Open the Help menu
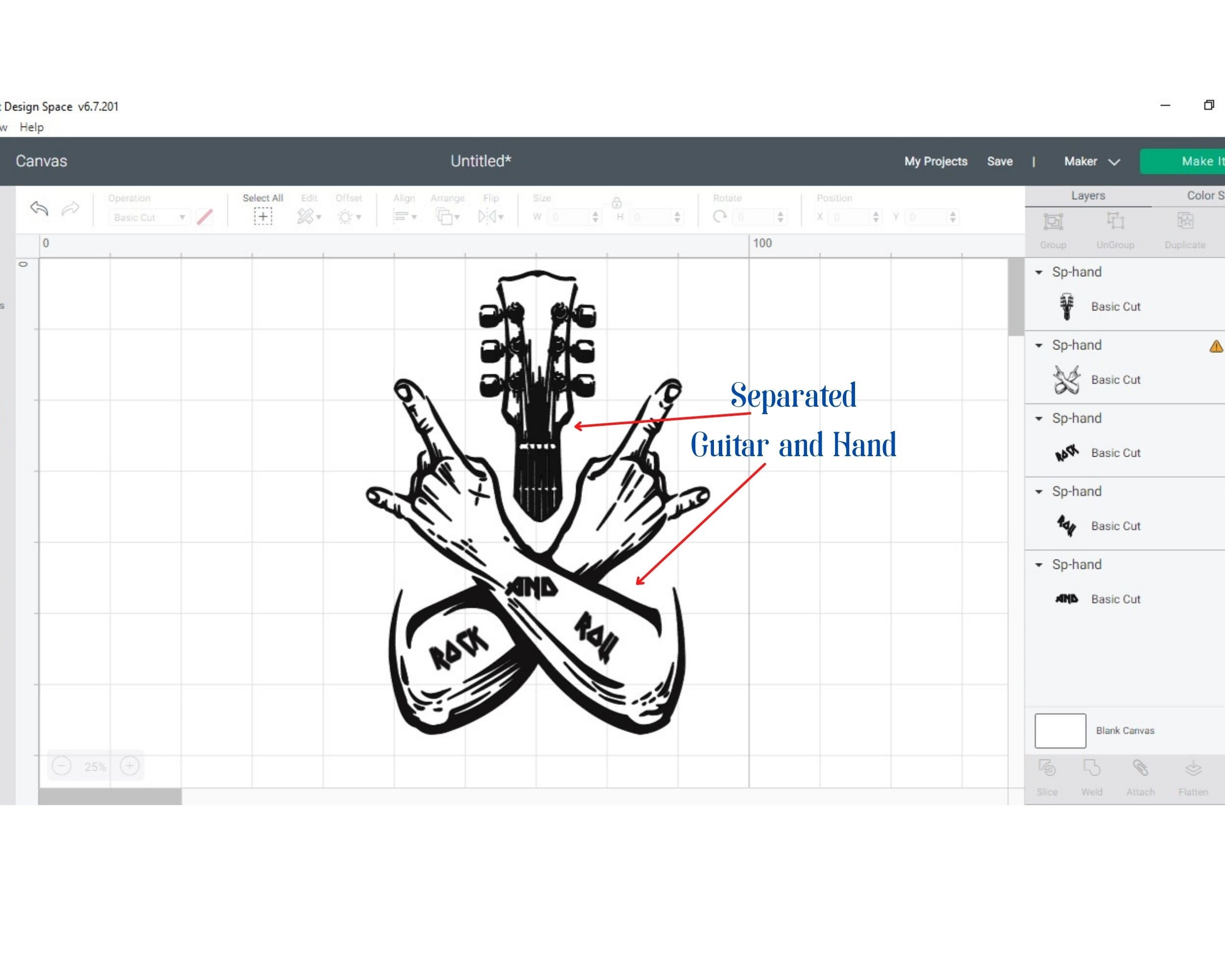 click(x=31, y=127)
